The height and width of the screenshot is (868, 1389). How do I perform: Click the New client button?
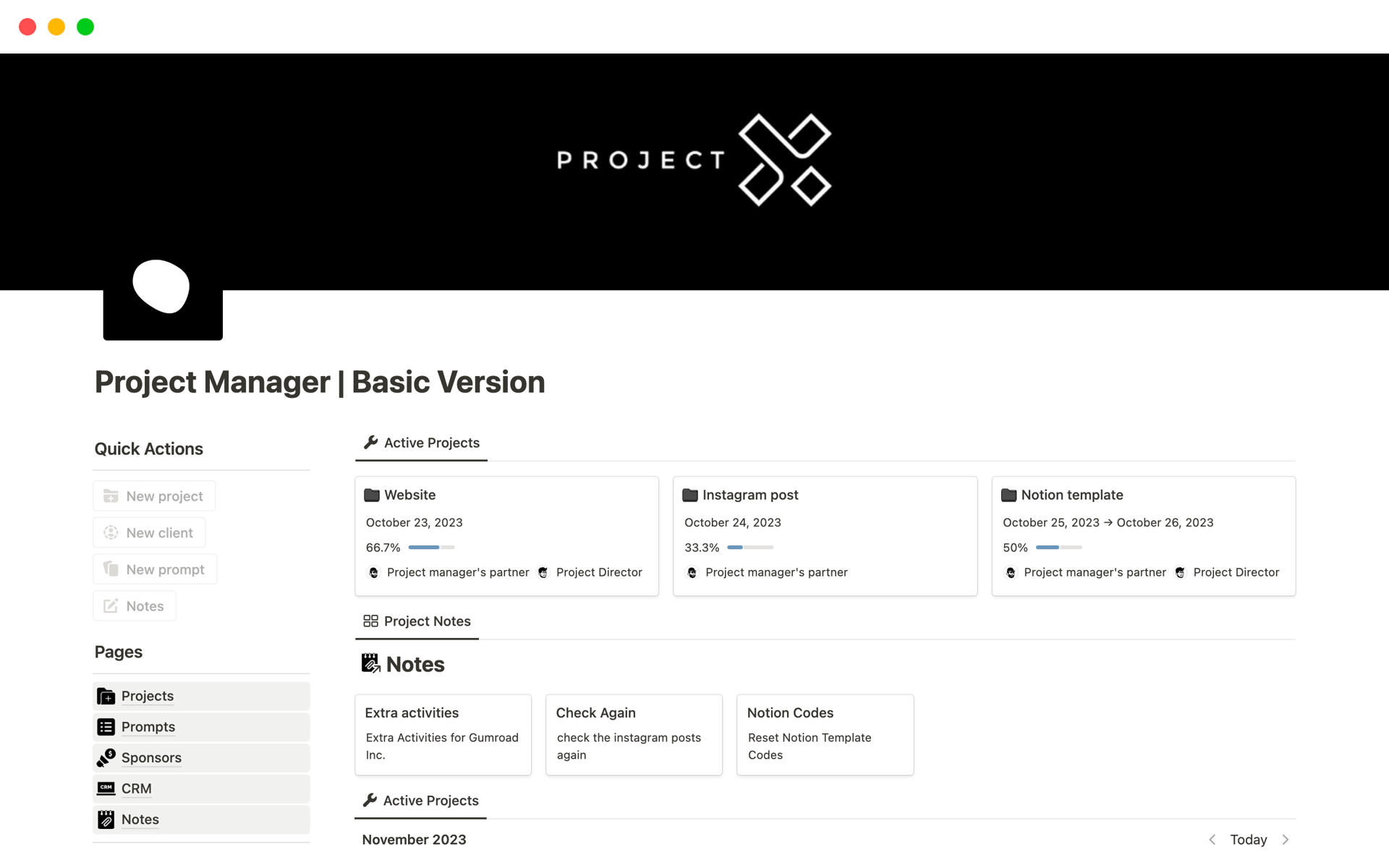(x=149, y=533)
